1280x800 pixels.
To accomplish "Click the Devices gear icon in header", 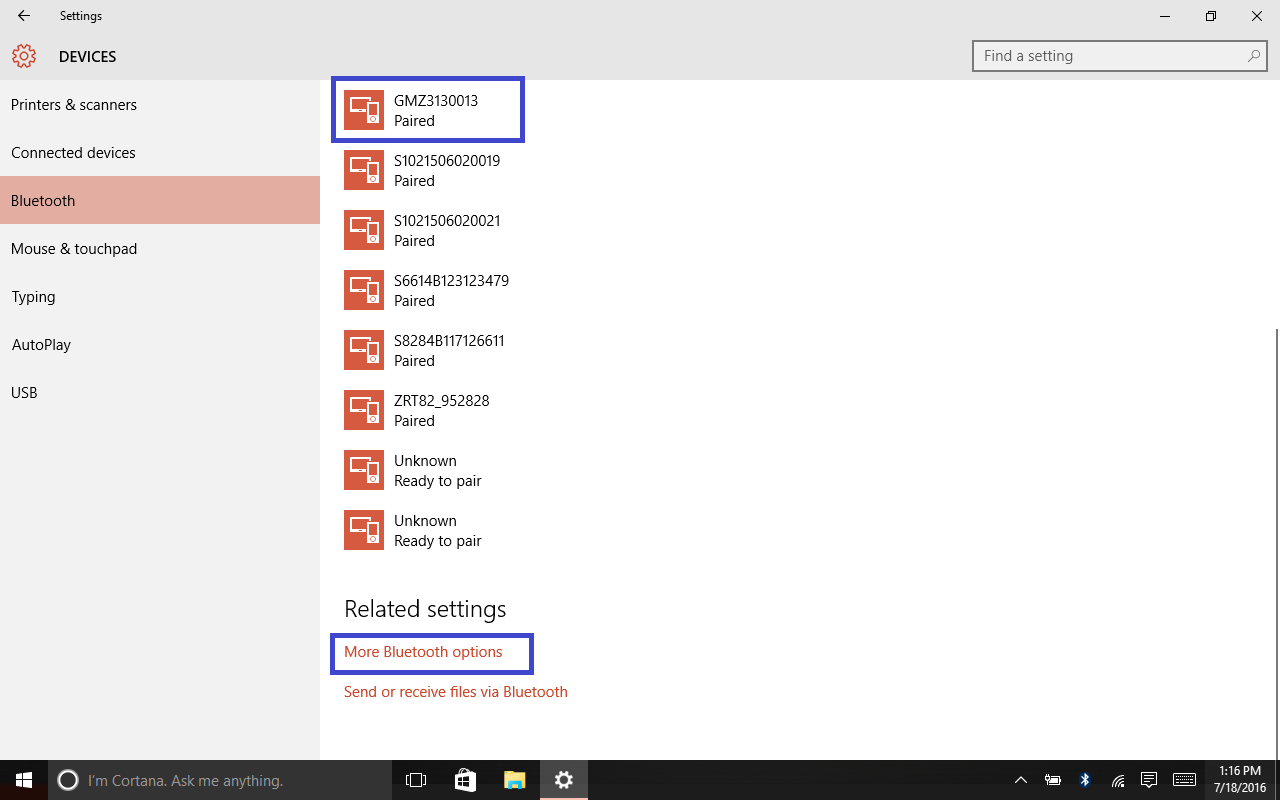I will coord(24,57).
